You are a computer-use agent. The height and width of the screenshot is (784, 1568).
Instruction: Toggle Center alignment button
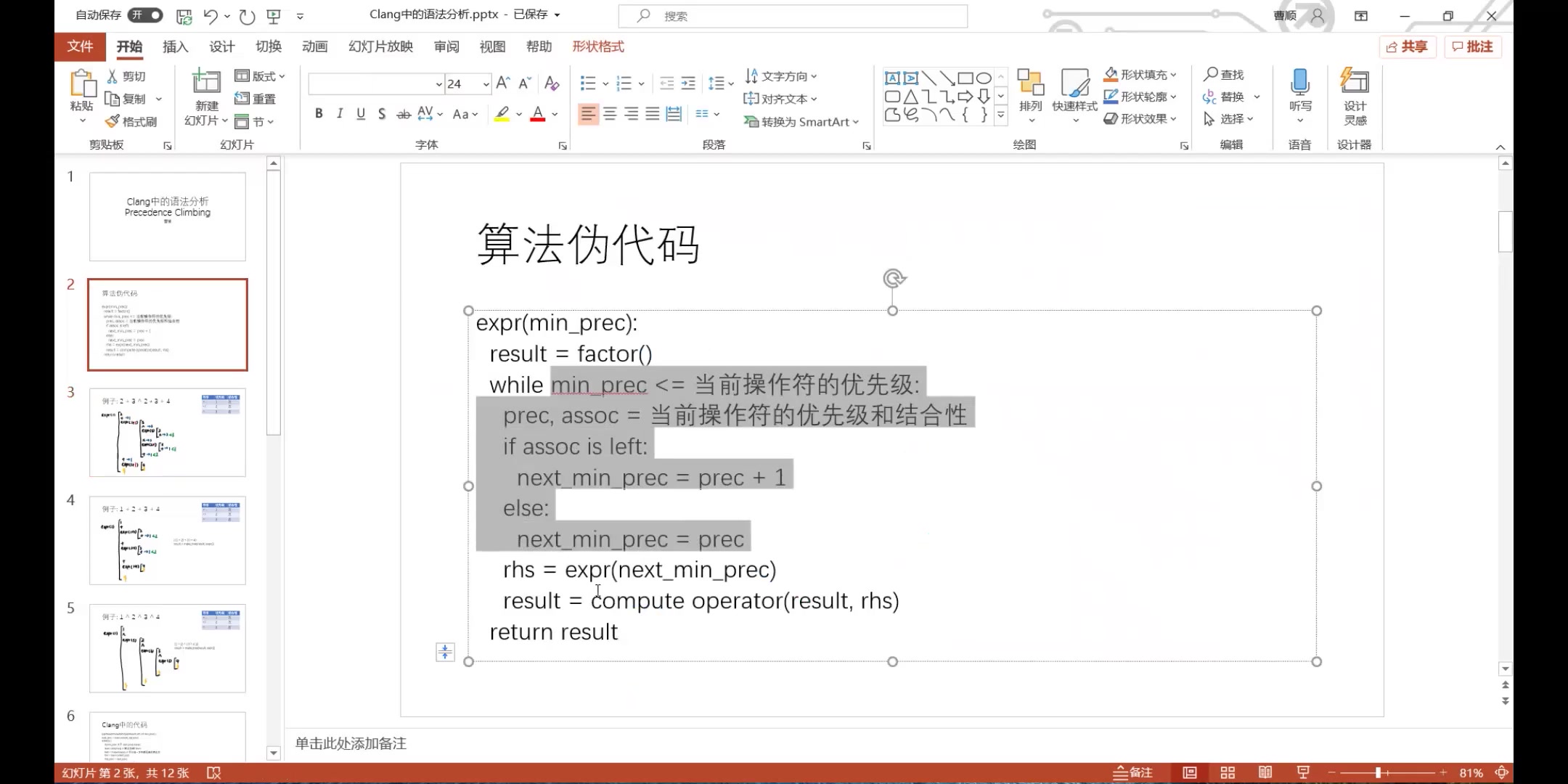click(x=610, y=114)
